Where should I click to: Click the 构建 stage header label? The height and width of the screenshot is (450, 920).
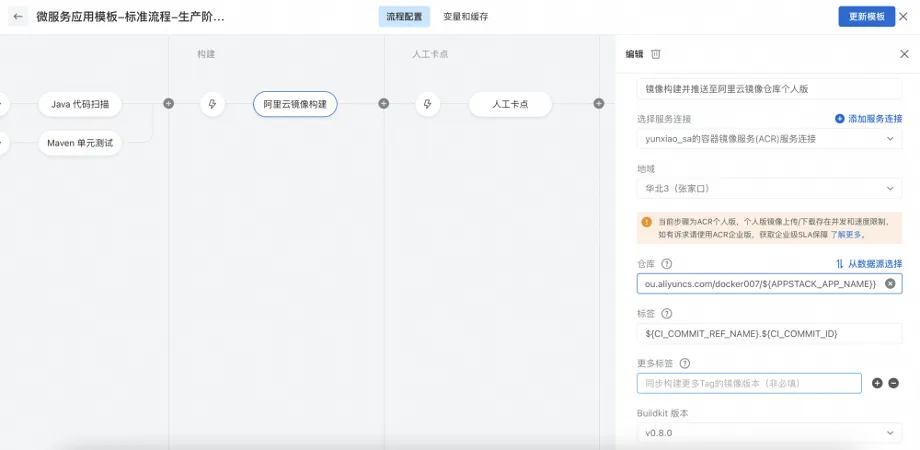coord(206,54)
